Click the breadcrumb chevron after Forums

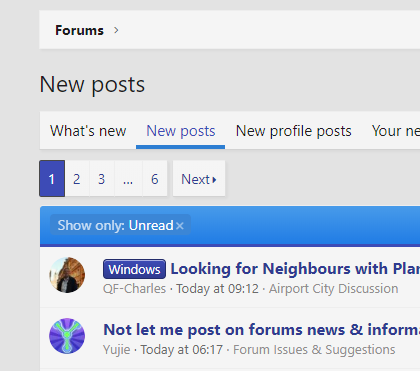[x=116, y=30]
